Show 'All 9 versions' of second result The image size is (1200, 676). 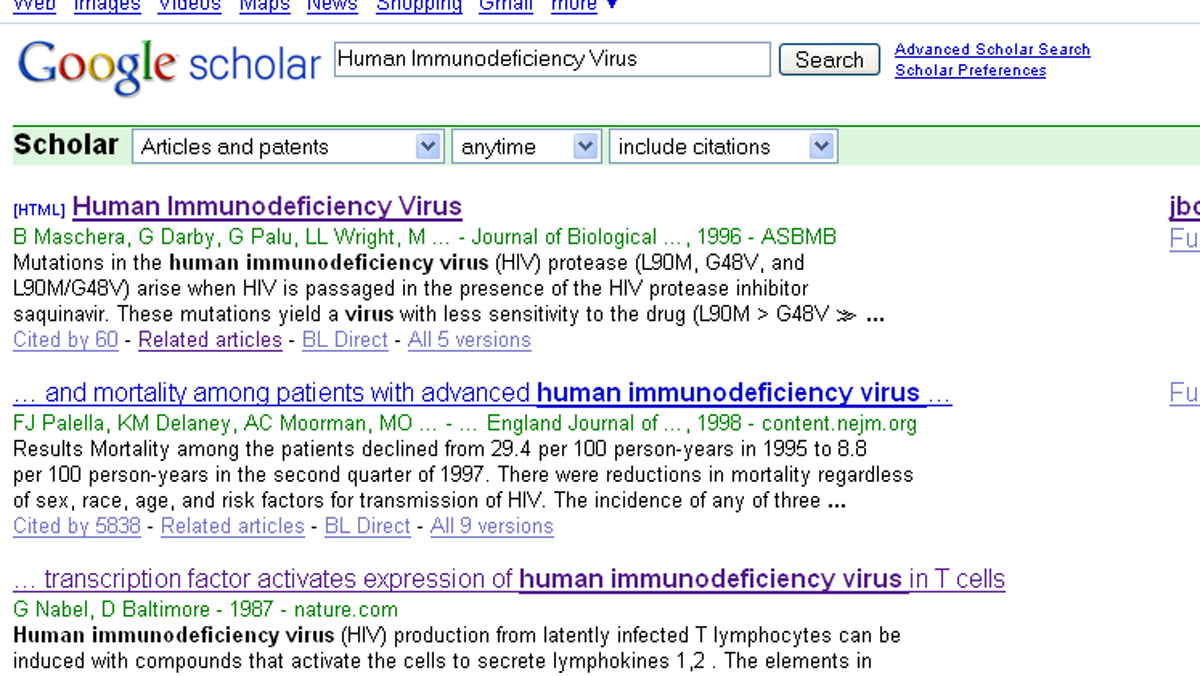pyautogui.click(x=491, y=526)
